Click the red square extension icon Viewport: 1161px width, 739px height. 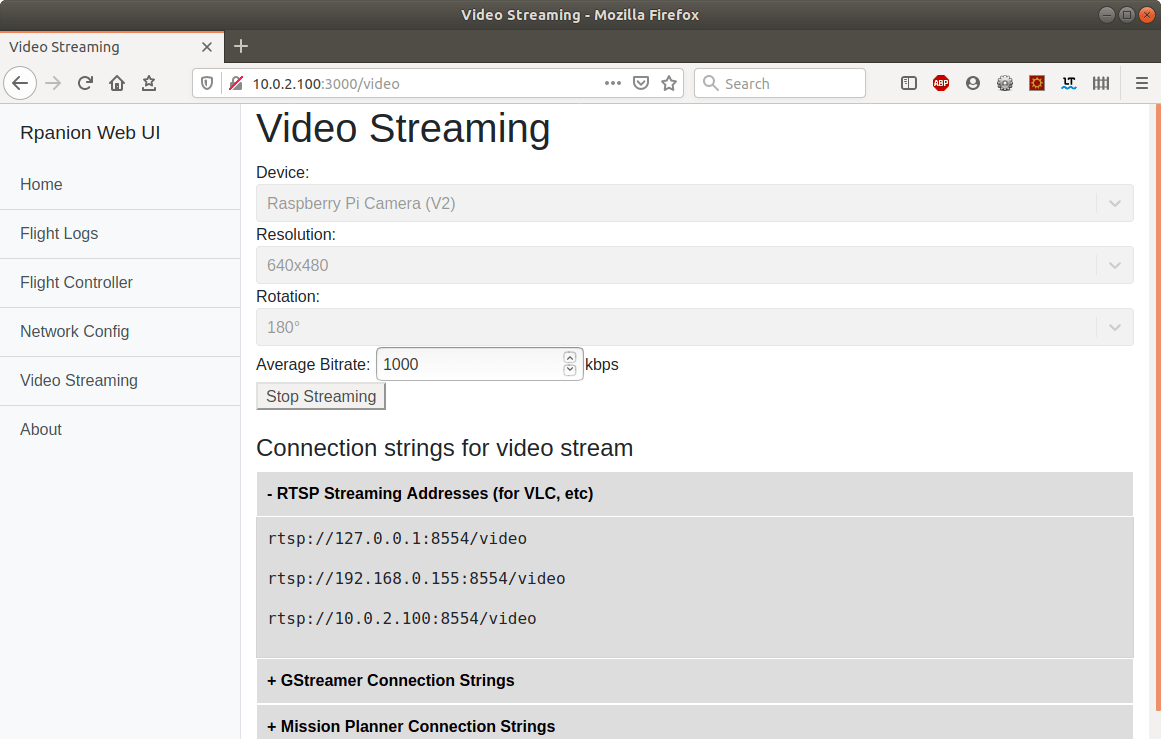[x=1037, y=83]
